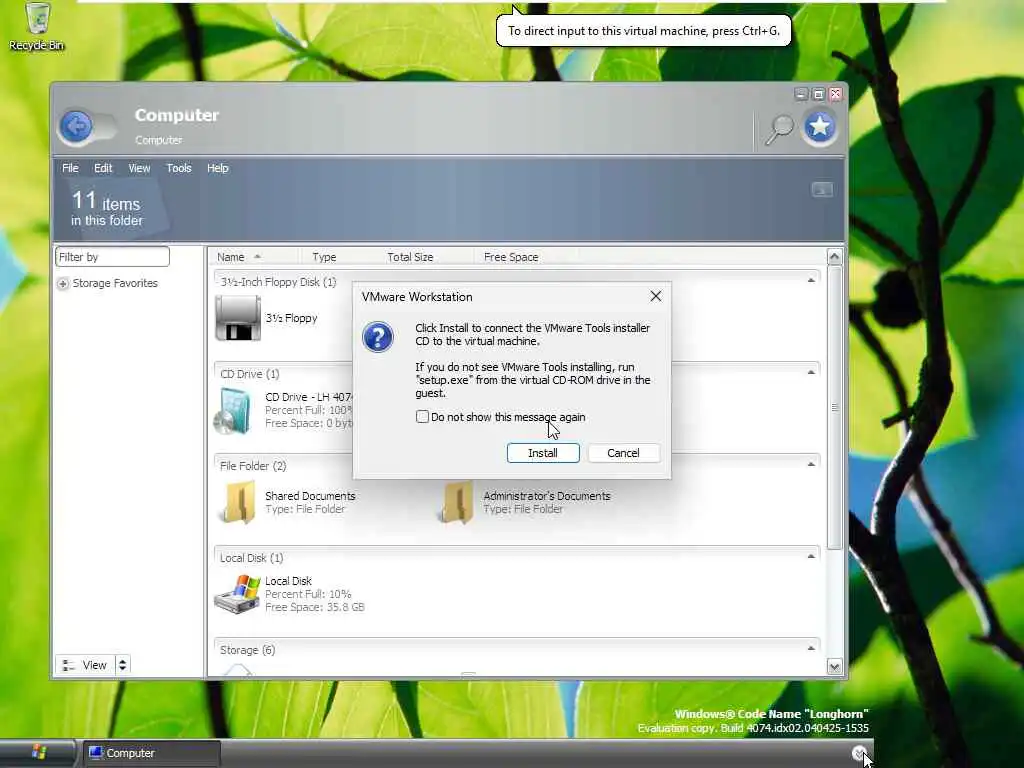Click the '3½ Floppy' label
Image resolution: width=1024 pixels, height=768 pixels.
tap(291, 318)
